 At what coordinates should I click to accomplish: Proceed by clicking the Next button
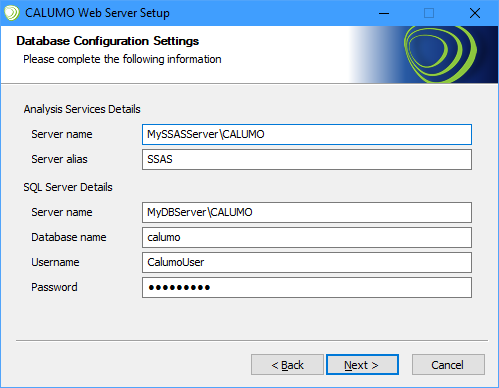tap(362, 365)
